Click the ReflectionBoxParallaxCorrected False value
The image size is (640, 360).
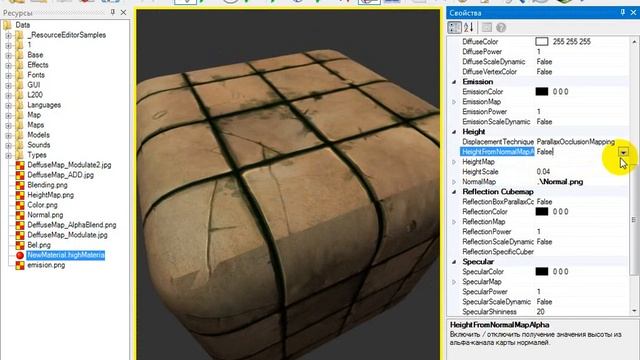544,202
